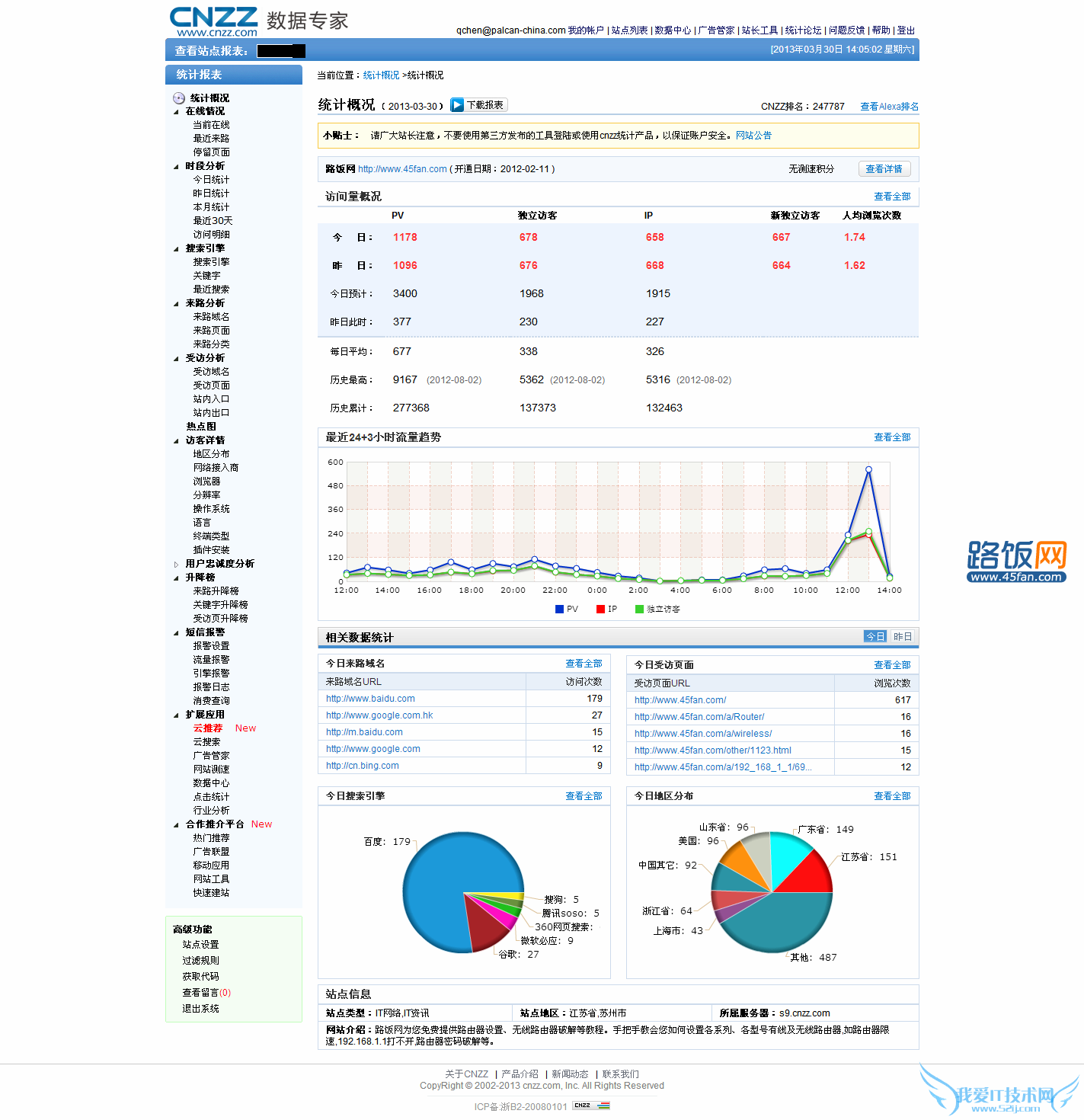Open the 网站公告 link in the tip

[753, 136]
